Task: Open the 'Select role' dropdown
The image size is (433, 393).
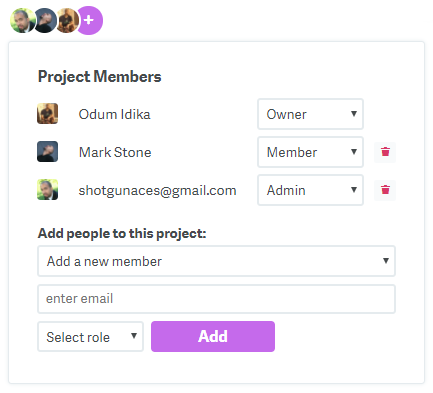Action: click(90, 337)
